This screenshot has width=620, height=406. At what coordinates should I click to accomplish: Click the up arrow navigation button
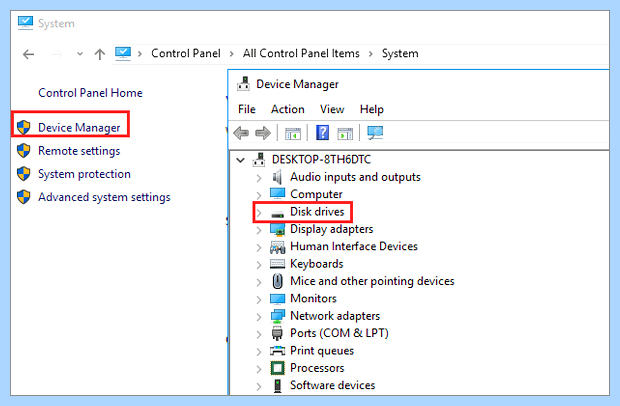tap(100, 54)
